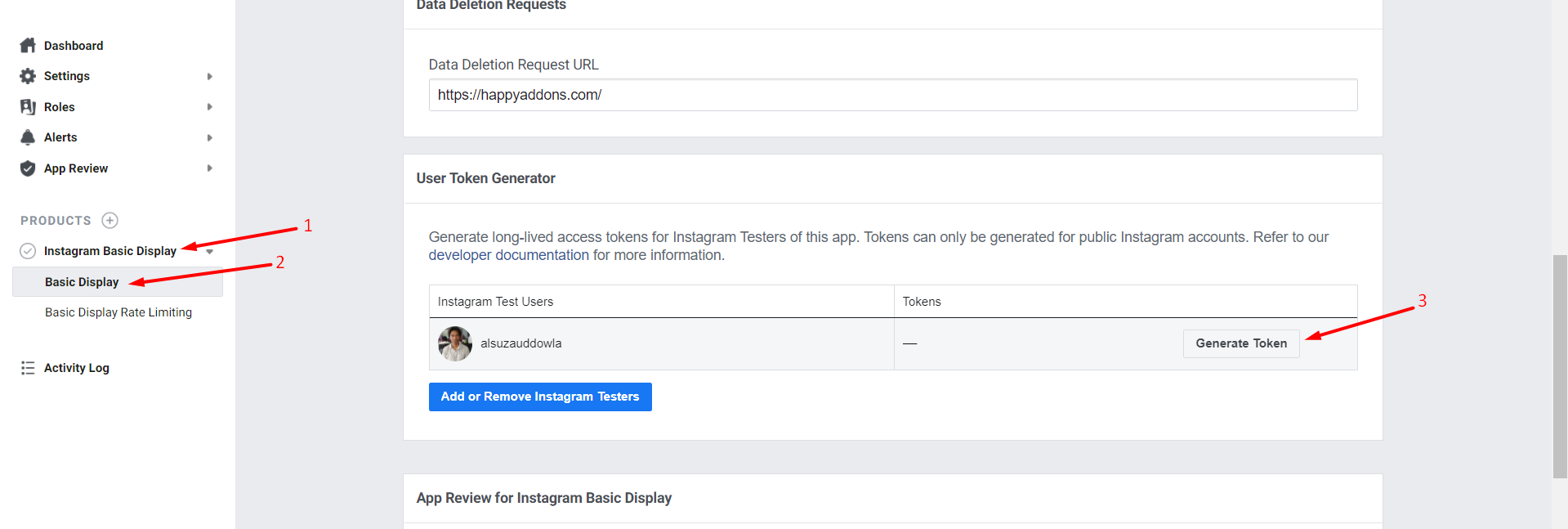1568x529 pixels.
Task: Click the page vertical scrollbar thumb
Action: [1560, 366]
